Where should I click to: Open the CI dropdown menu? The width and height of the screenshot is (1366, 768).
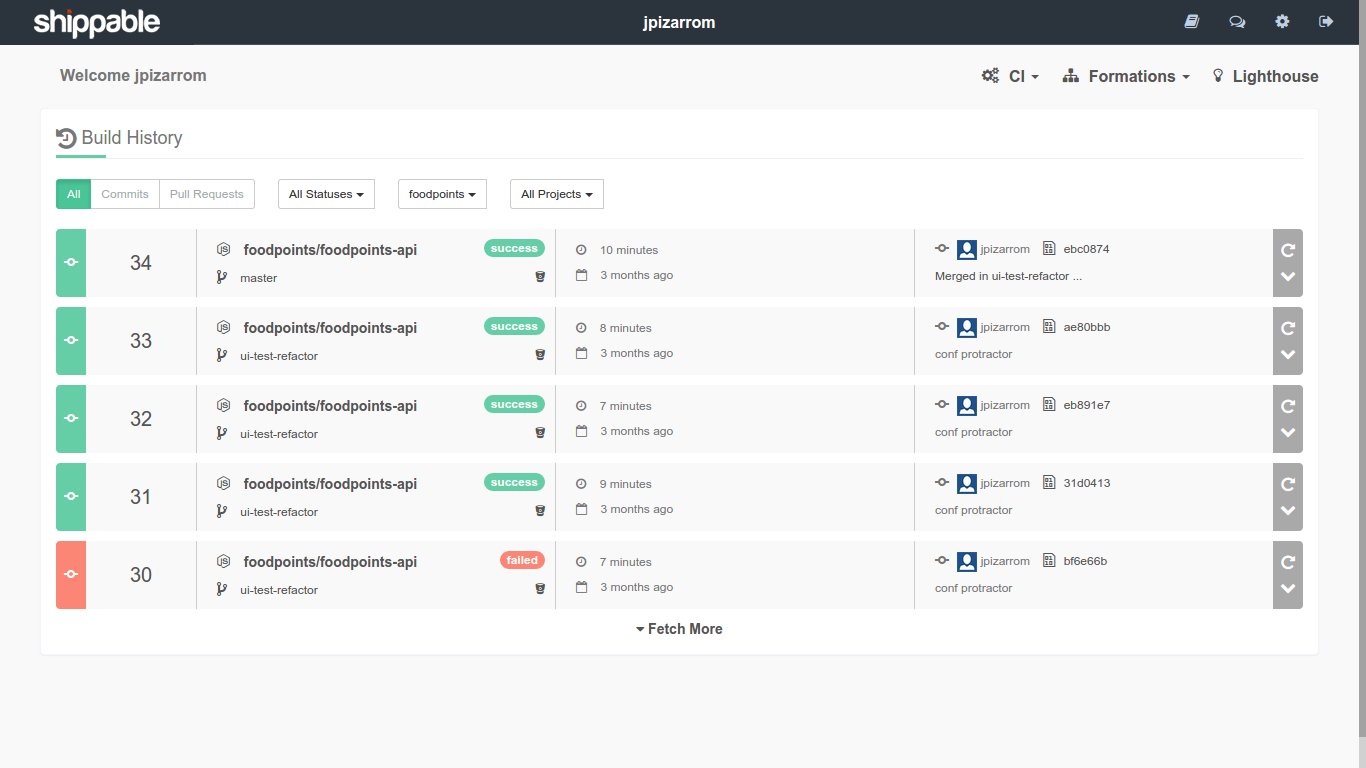click(1011, 76)
